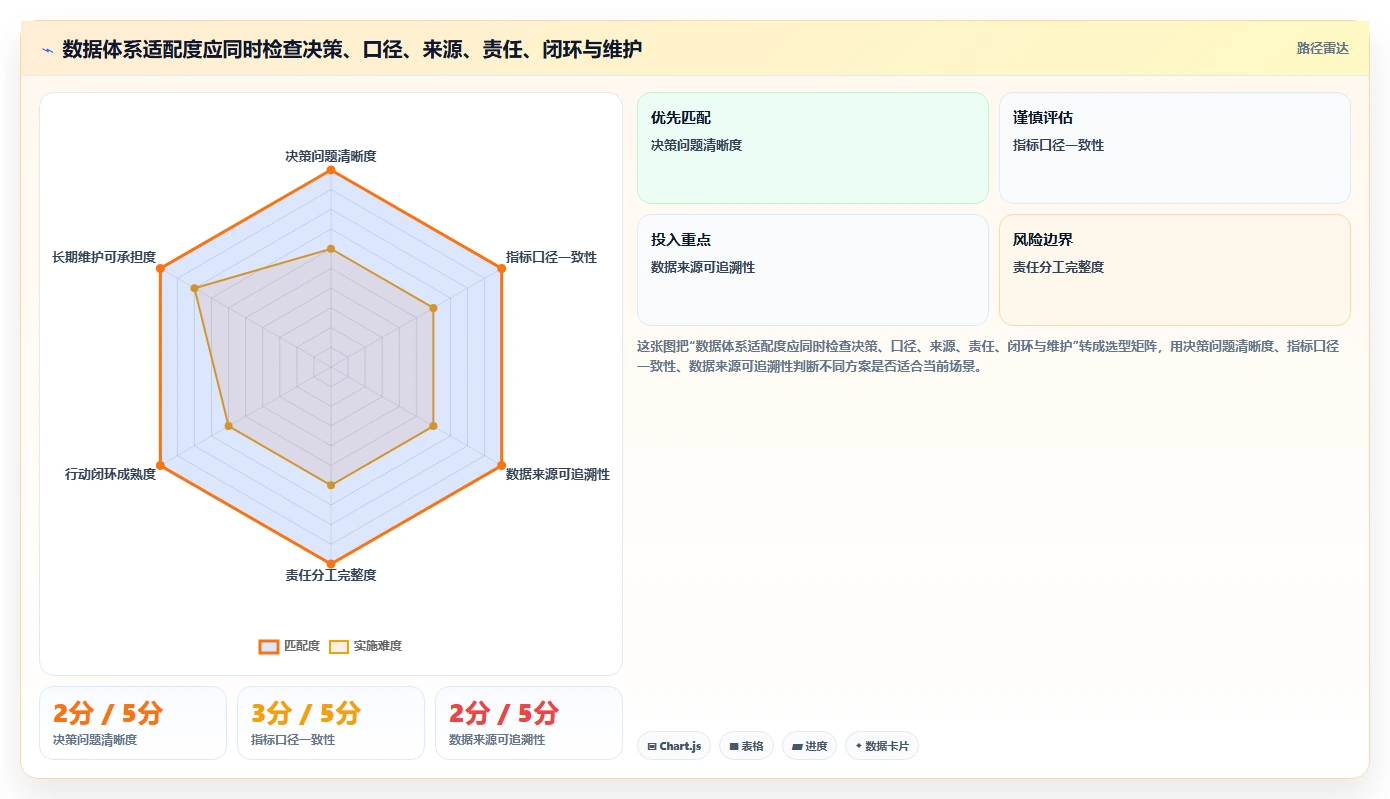
Task: Click the 匹配度 point at 指标口径一致性 vertex
Action: pos(501,268)
